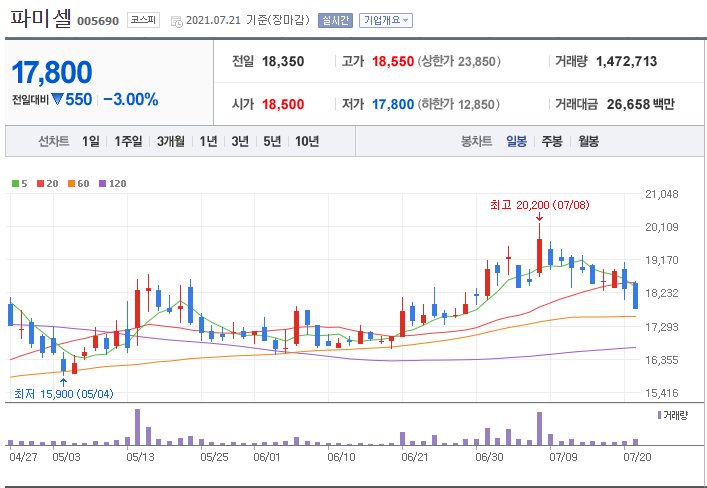This screenshot has width=707, height=488.
Task: Select the 일봉 candle chart
Action: click(x=516, y=142)
